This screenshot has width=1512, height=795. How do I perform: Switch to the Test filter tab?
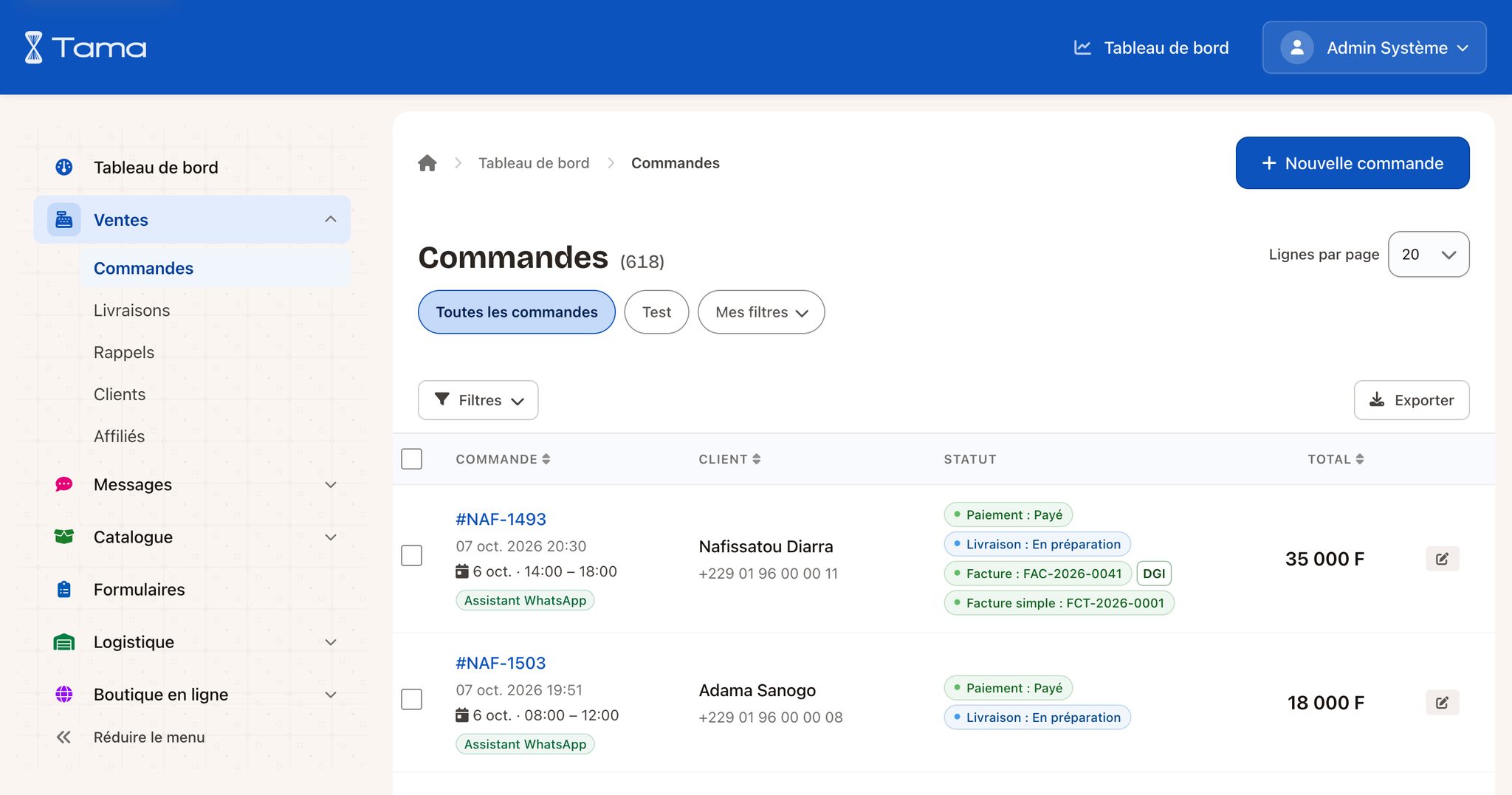(x=656, y=312)
